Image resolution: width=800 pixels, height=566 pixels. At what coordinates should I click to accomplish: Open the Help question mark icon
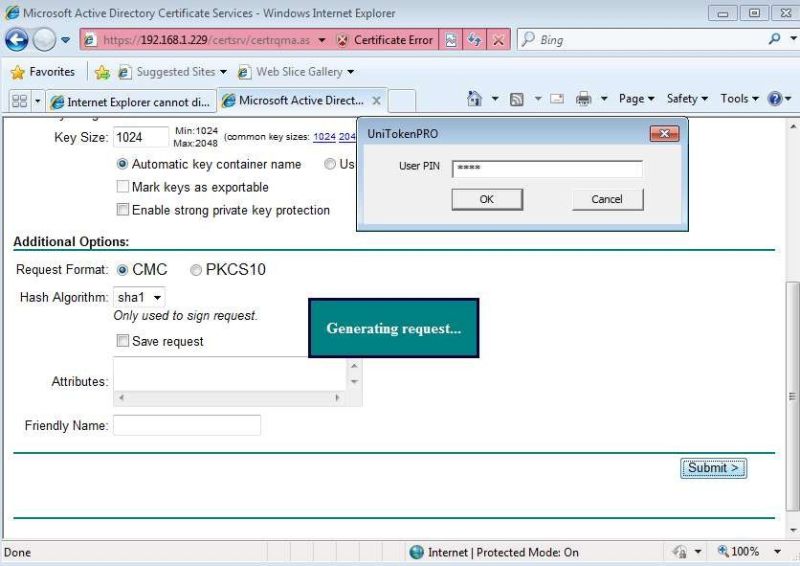click(774, 99)
